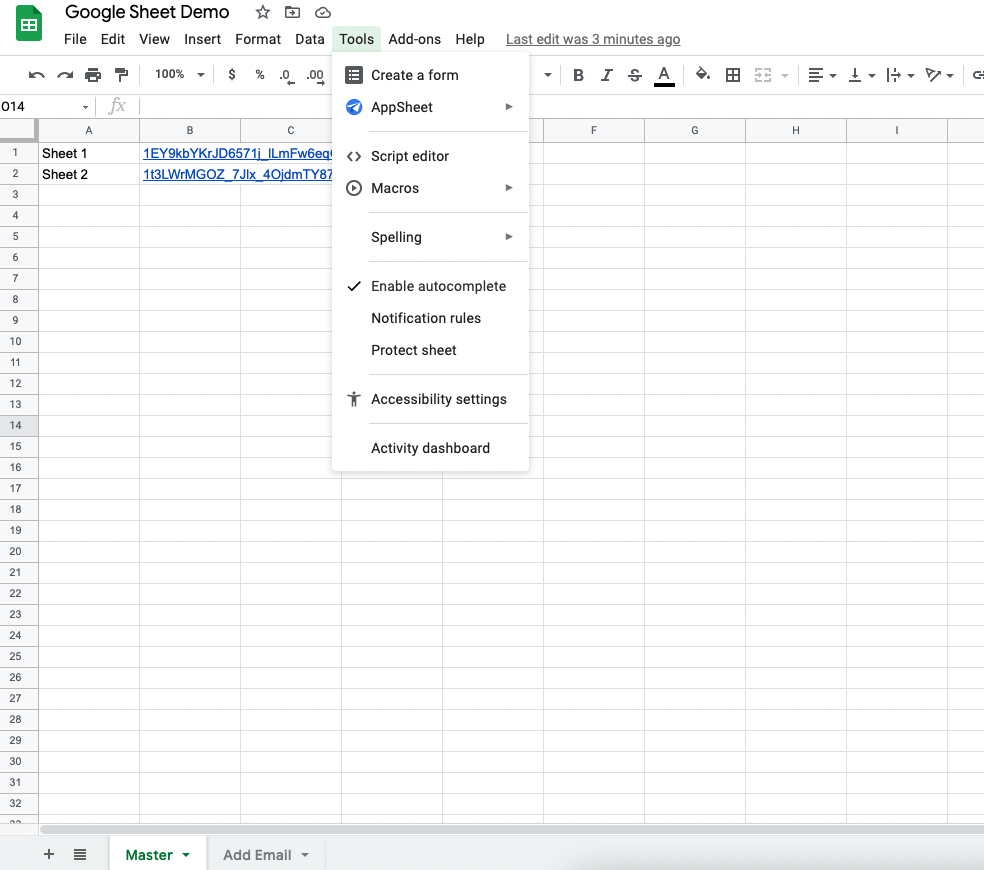Viewport: 984px width, 870px height.
Task: Open the File menu
Action: tap(75, 39)
